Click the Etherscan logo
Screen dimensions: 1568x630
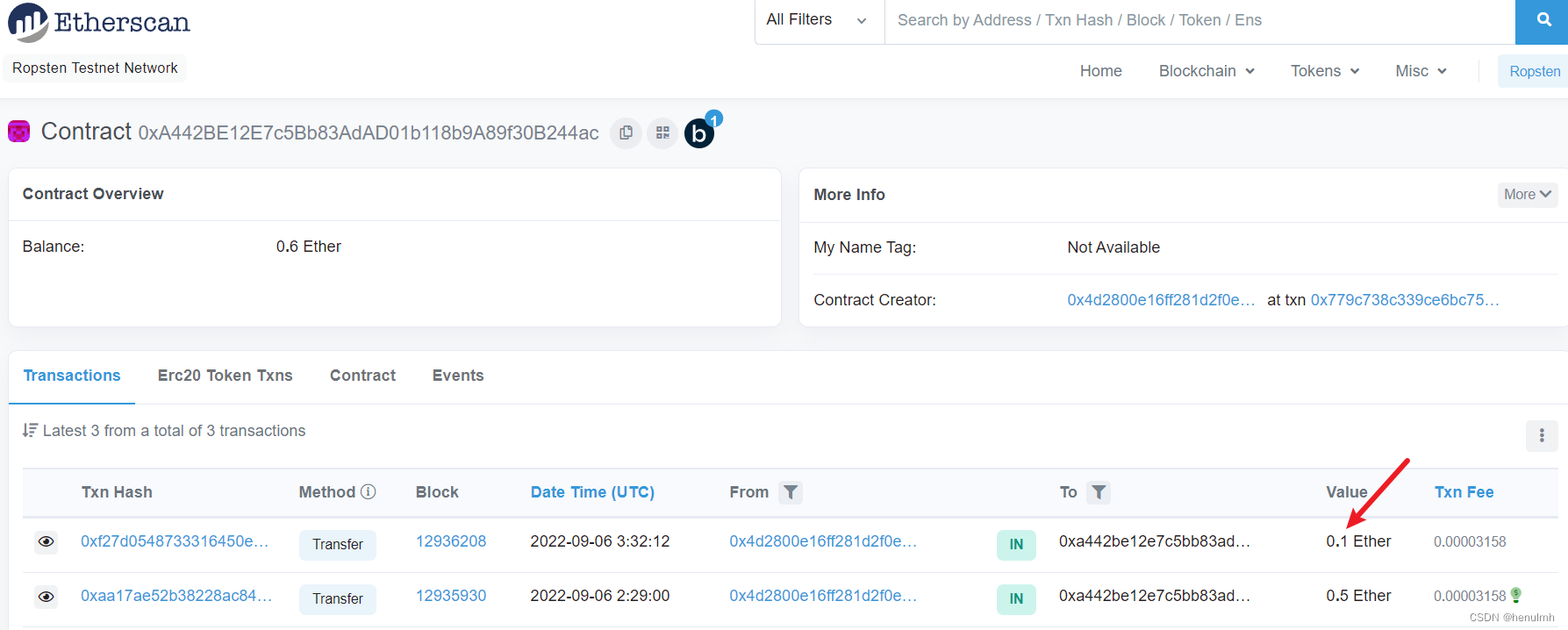pos(99,23)
